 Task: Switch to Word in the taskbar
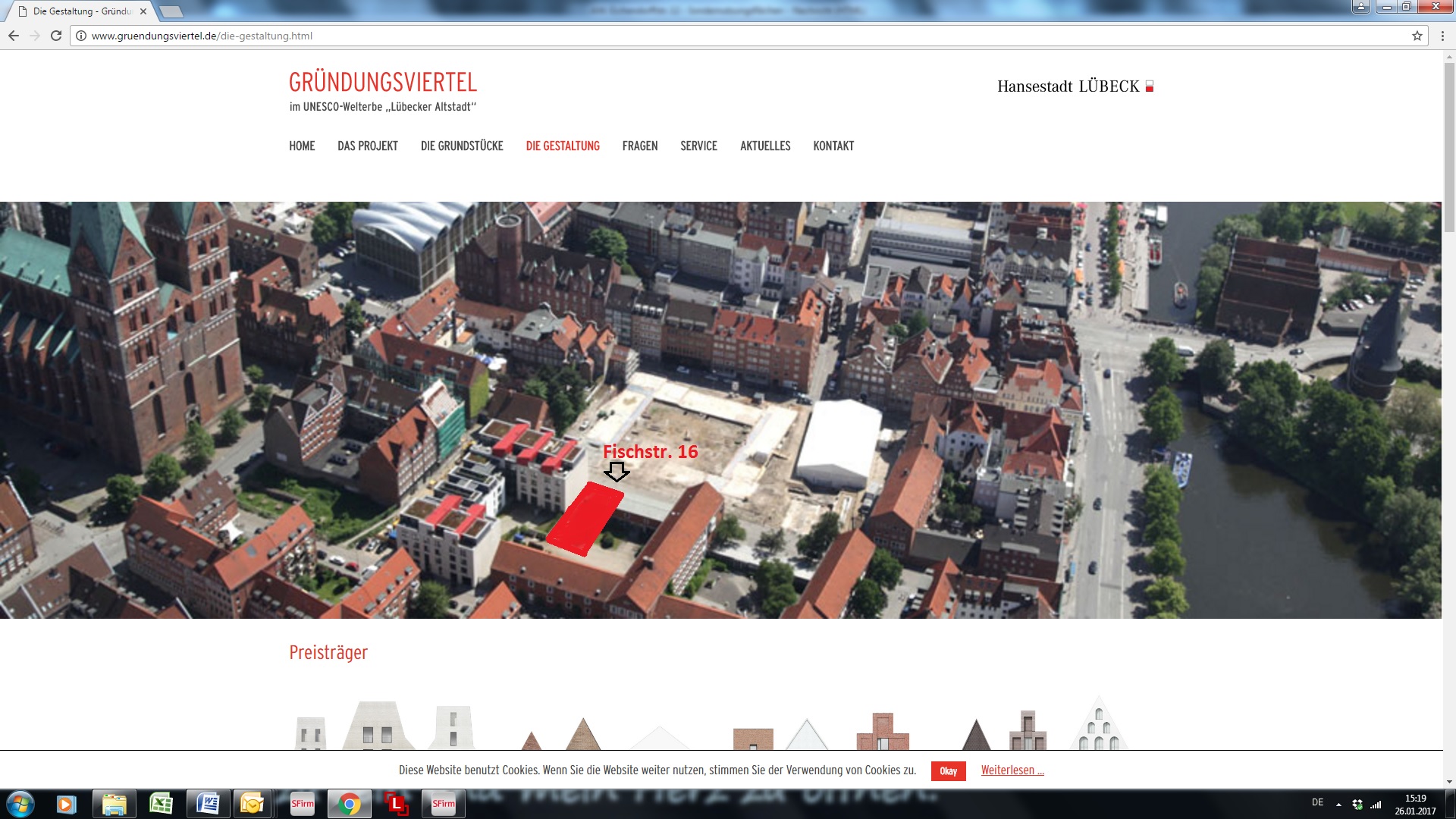point(208,804)
